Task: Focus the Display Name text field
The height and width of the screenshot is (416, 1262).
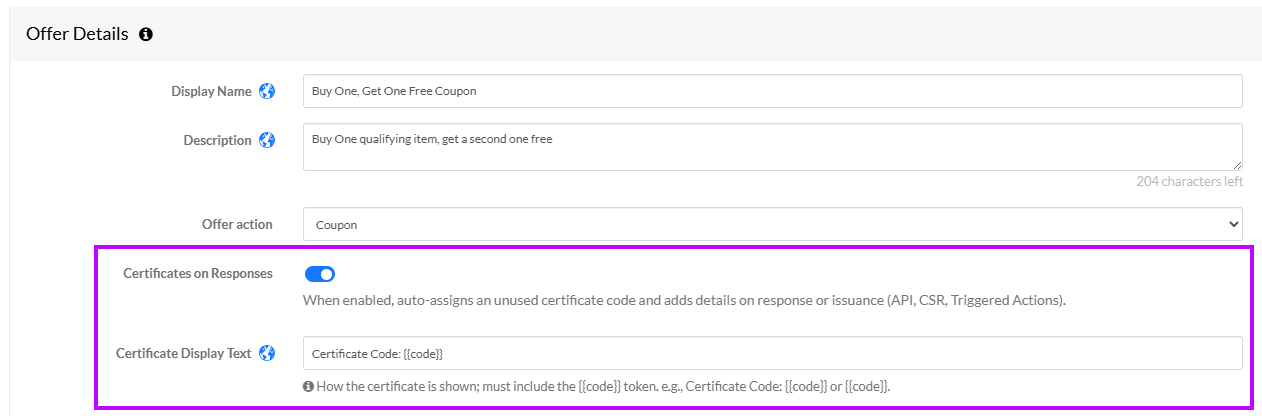Action: click(x=773, y=91)
